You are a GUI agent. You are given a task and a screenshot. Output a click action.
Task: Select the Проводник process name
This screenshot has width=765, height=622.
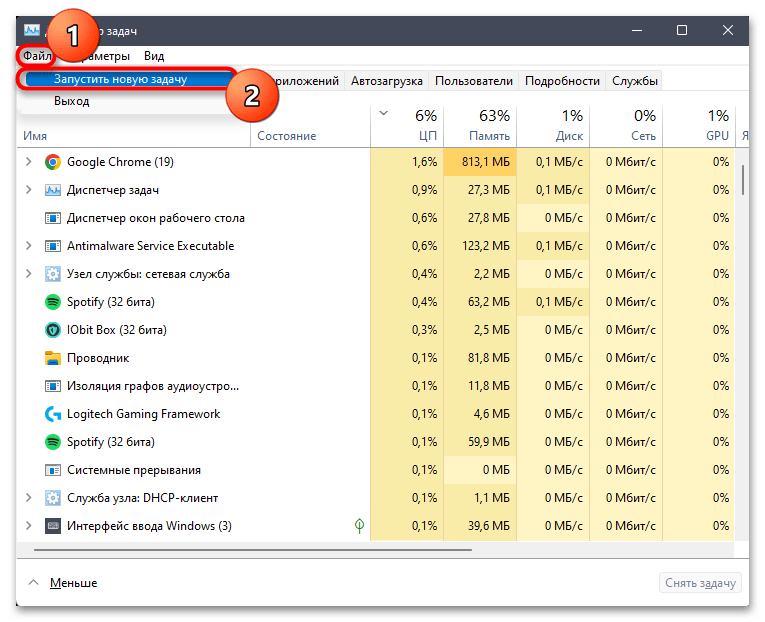(x=98, y=358)
